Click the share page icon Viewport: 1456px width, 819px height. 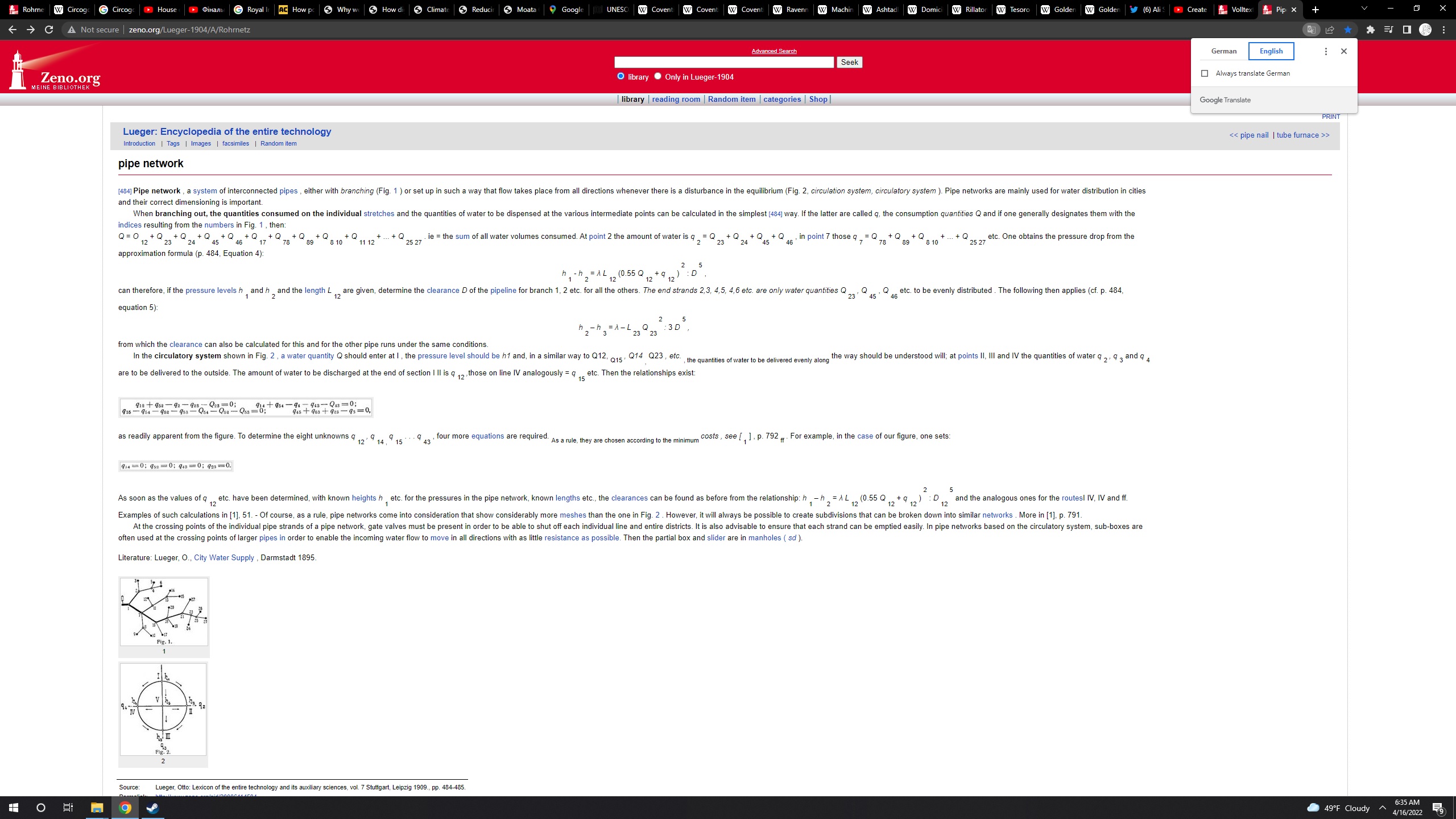click(1330, 30)
